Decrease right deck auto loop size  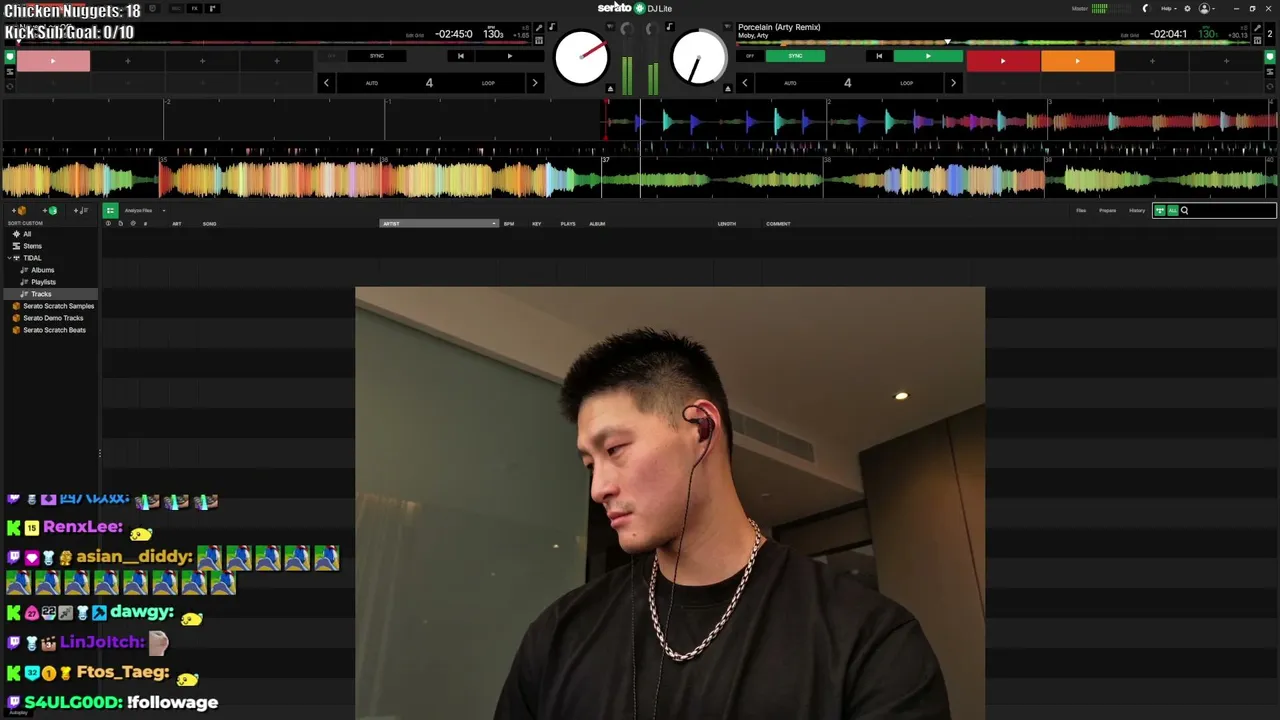coord(745,83)
